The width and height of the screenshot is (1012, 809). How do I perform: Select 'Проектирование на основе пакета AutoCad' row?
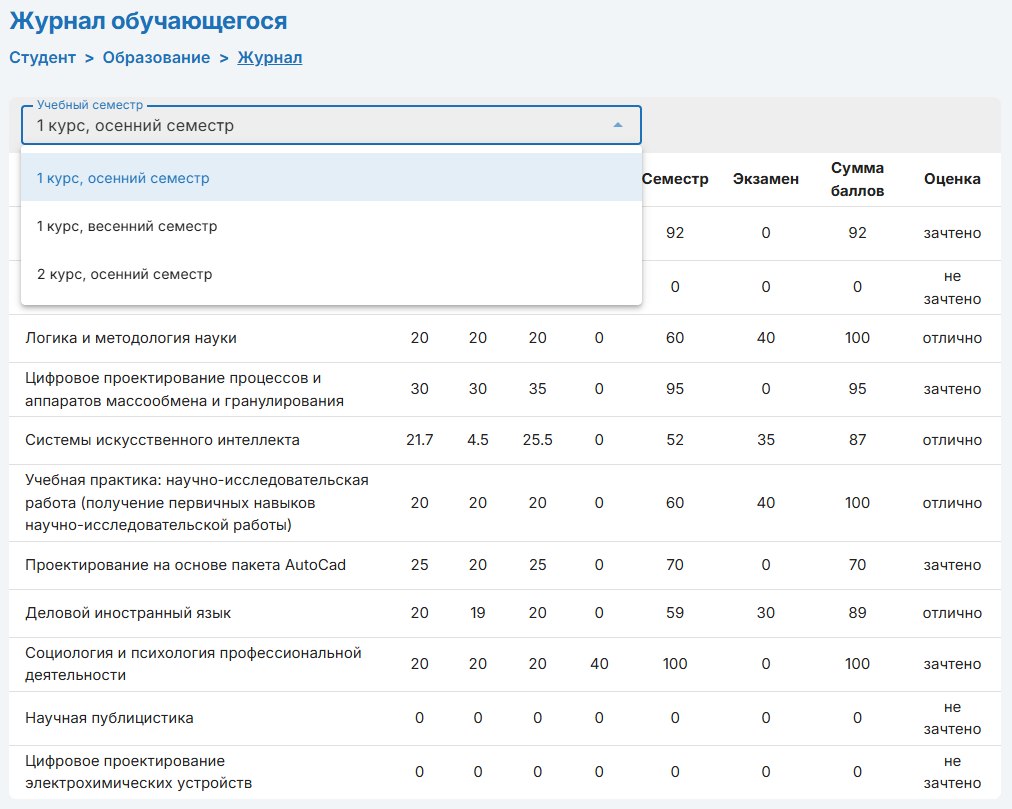[185, 566]
